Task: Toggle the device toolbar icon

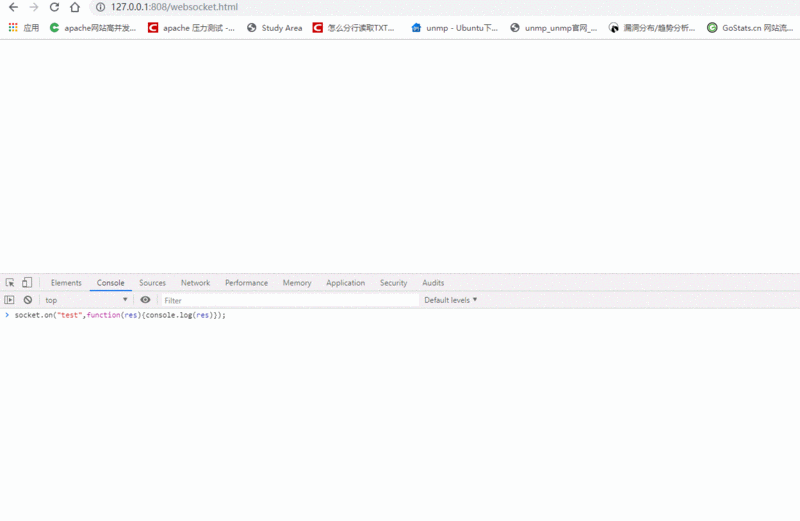Action: pyautogui.click(x=27, y=282)
